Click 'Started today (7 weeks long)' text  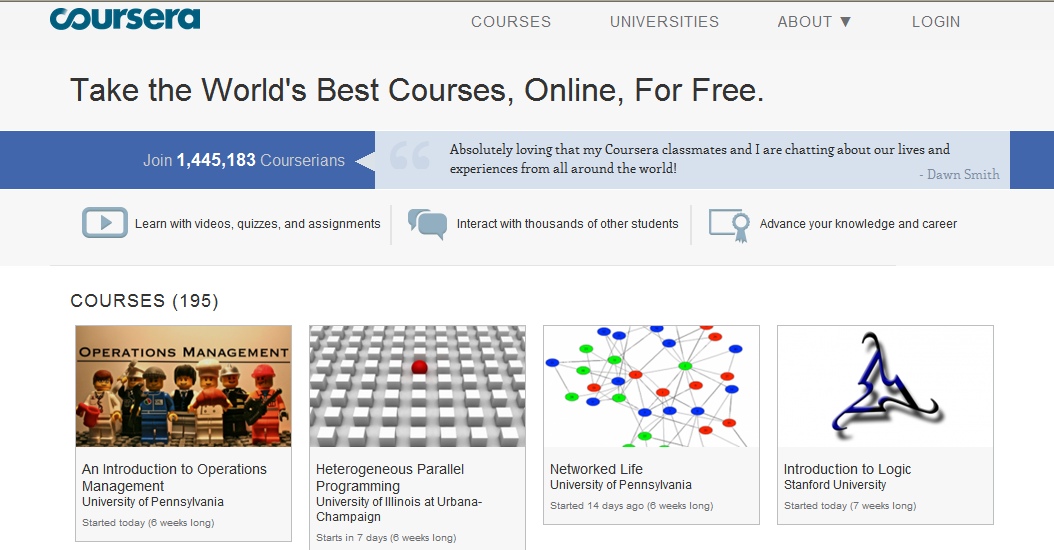click(x=850, y=506)
